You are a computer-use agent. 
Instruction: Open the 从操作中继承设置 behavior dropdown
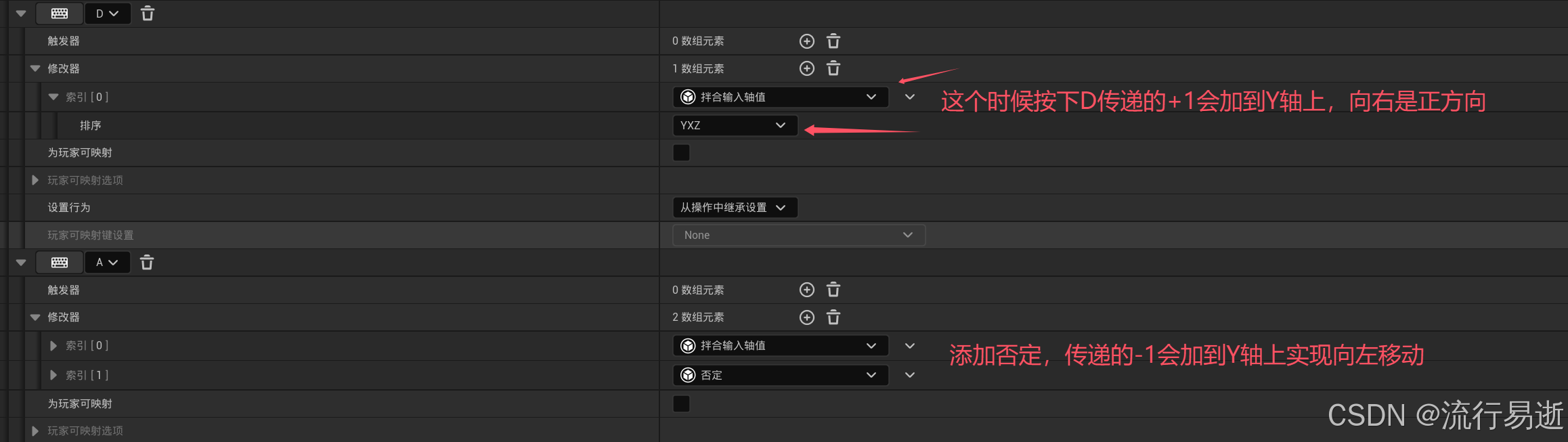click(x=735, y=208)
